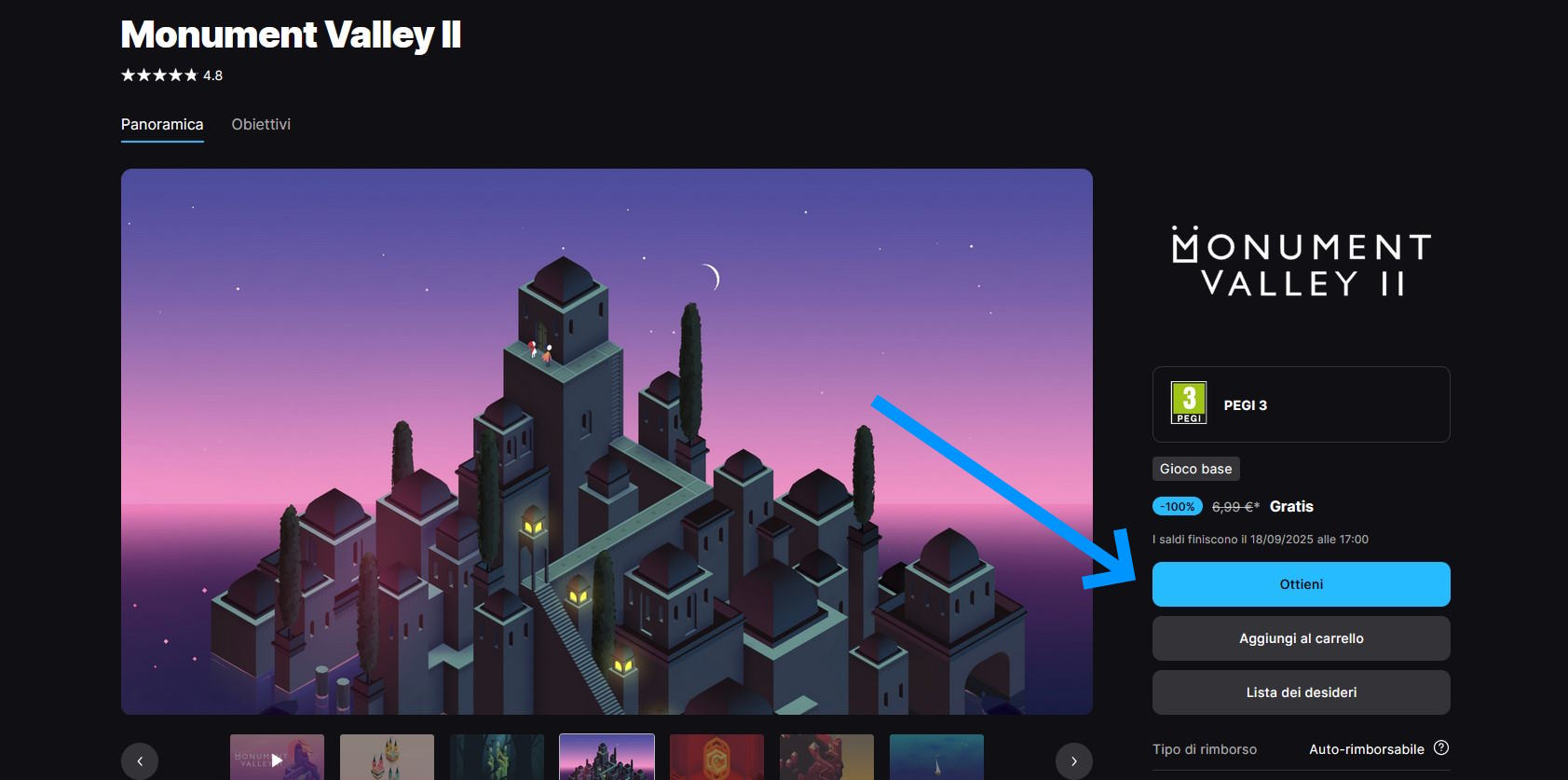Select the maroon and yellow architecture thumbnail
Viewport: 1568px width, 780px height.
pyautogui.click(x=826, y=757)
